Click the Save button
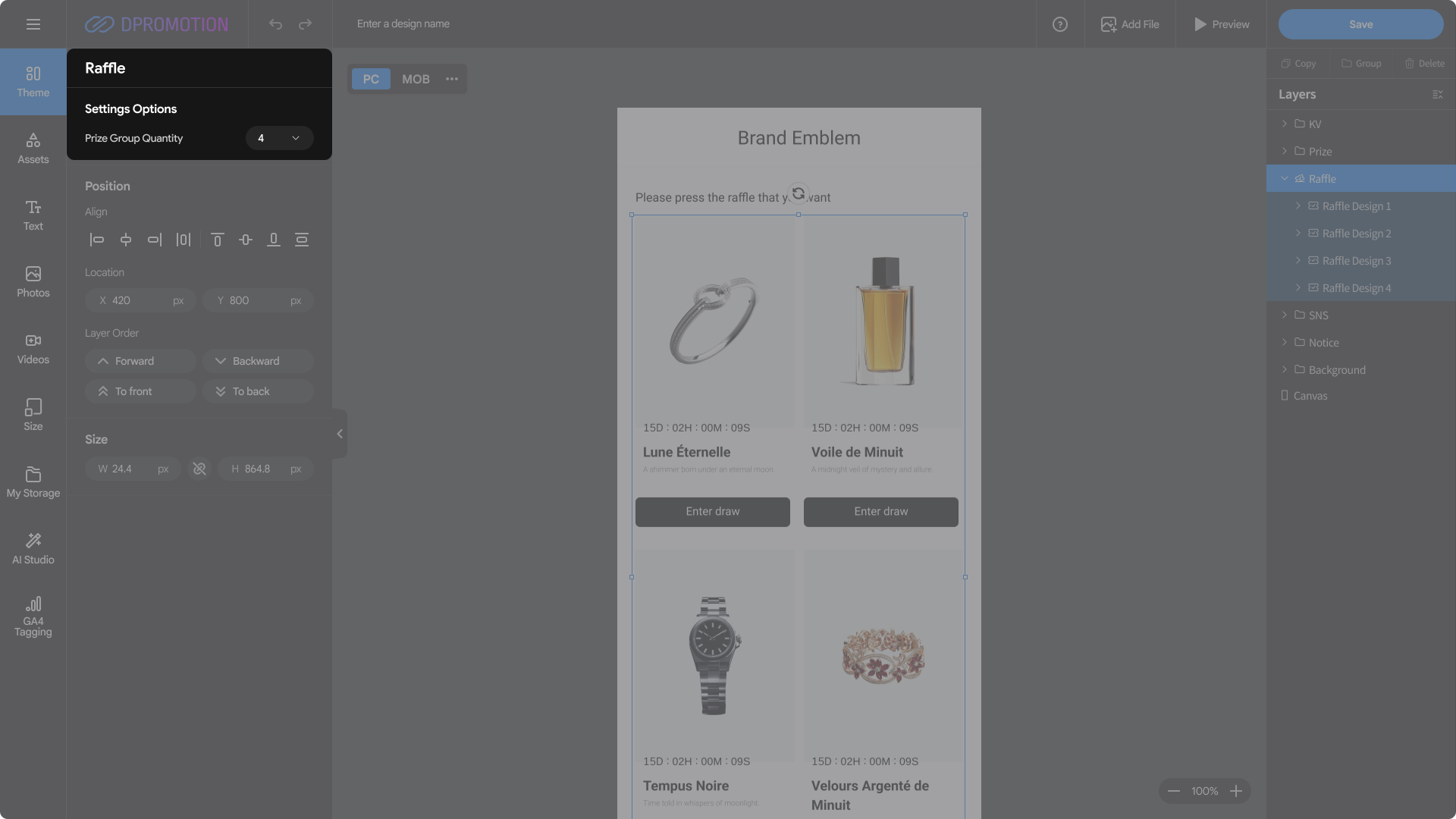Screen dimensions: 1456x819 pos(1360,24)
